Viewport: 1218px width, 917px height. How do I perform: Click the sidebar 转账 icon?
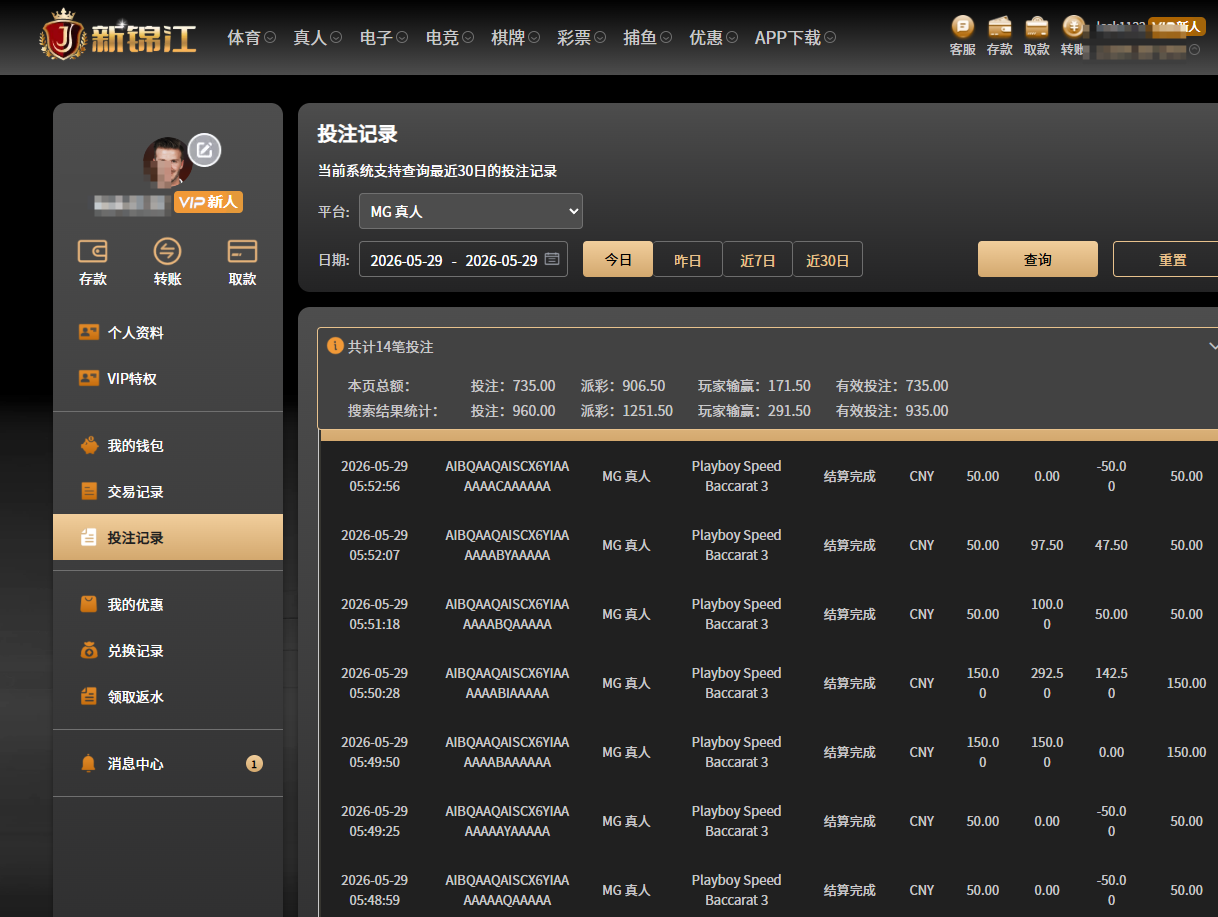pos(168,251)
